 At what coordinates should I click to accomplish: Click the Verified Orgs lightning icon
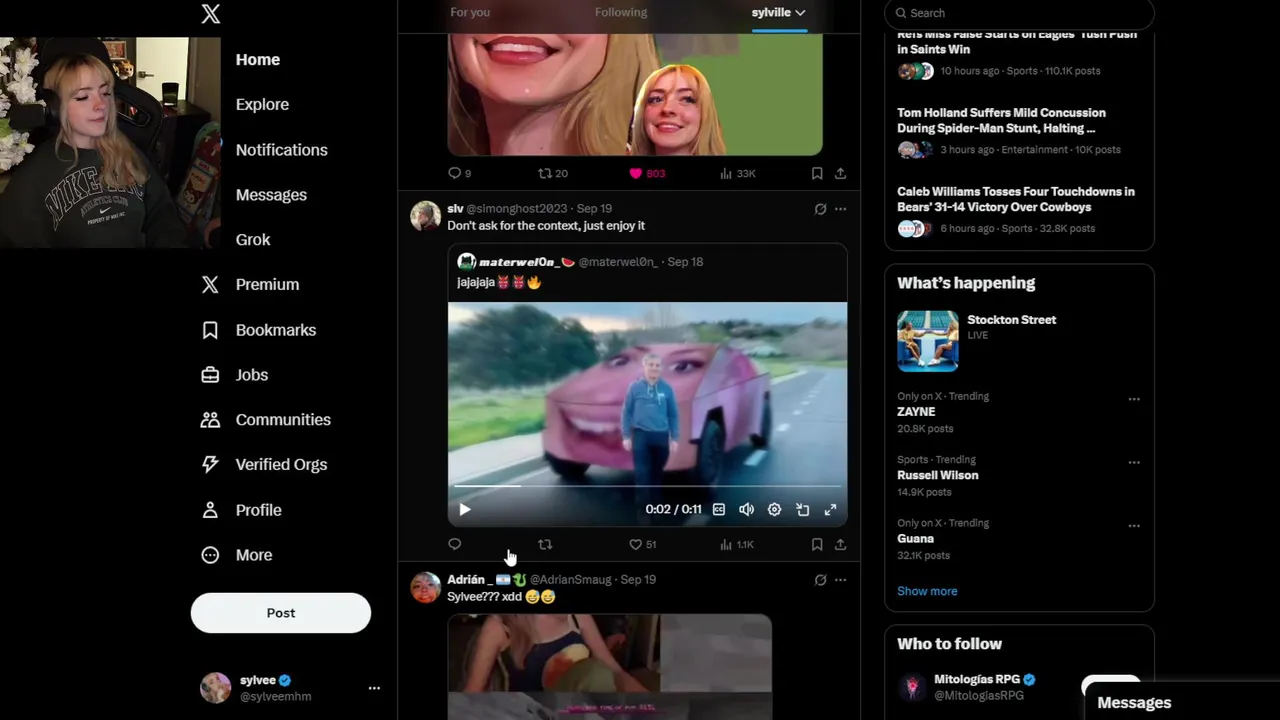point(210,465)
